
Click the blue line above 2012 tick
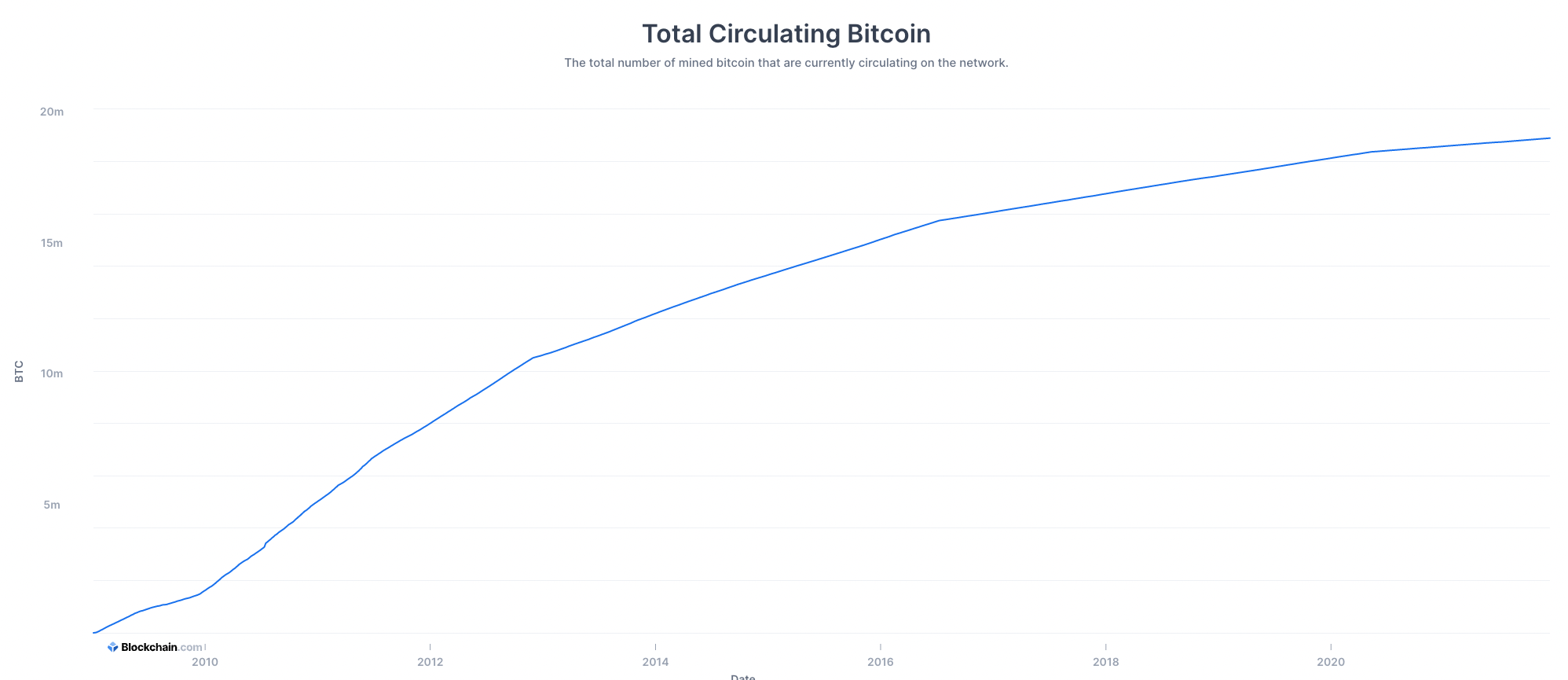[x=430, y=423]
